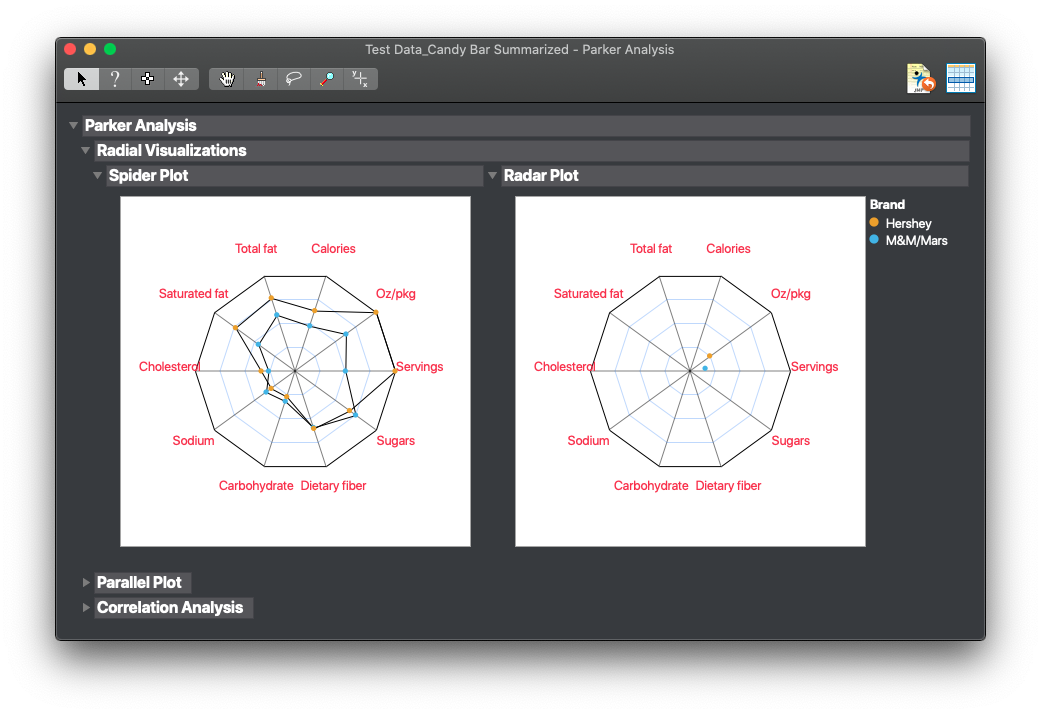
Task: Select the grabber hand tool
Action: pyautogui.click(x=227, y=79)
